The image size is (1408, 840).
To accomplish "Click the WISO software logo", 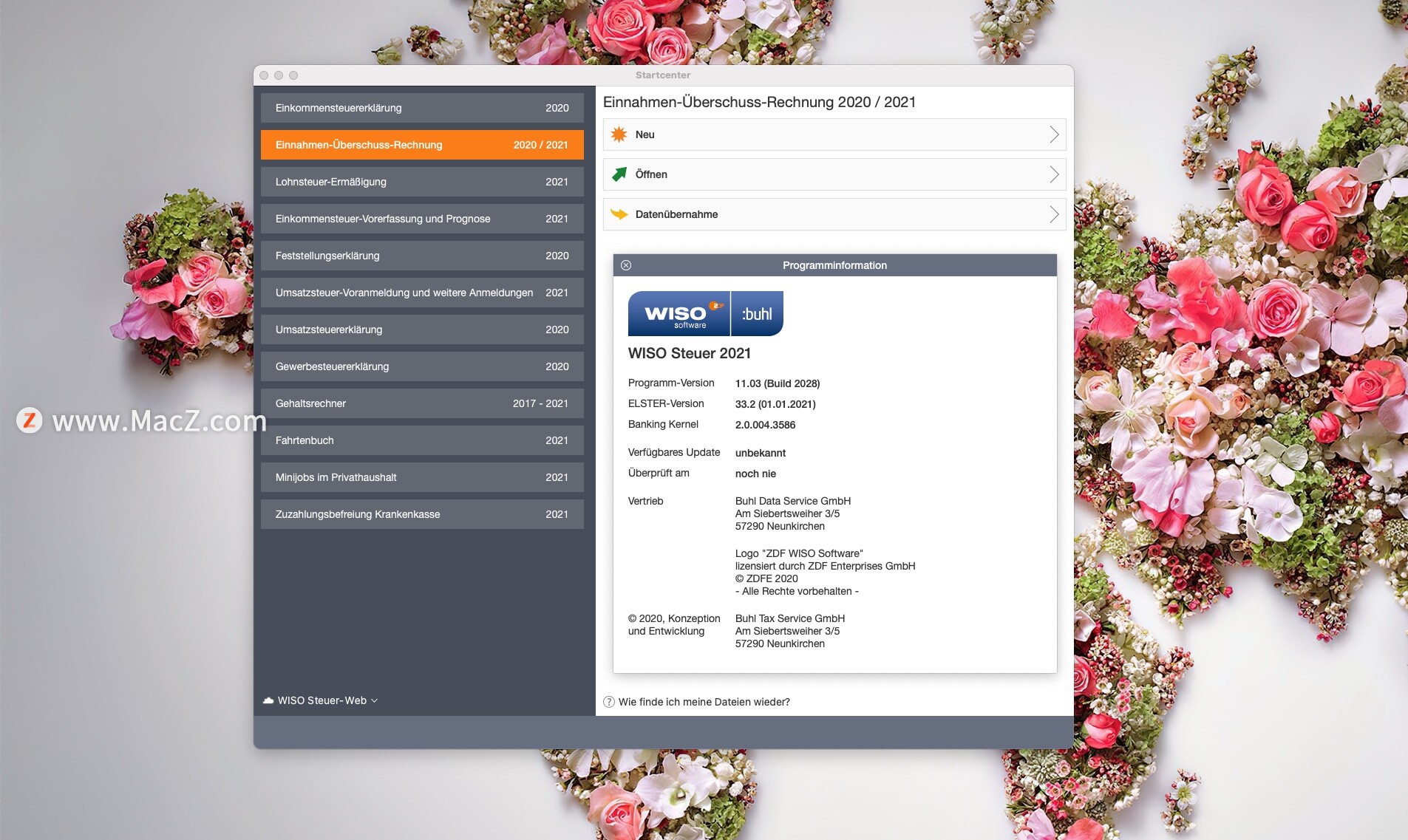I will 679,314.
